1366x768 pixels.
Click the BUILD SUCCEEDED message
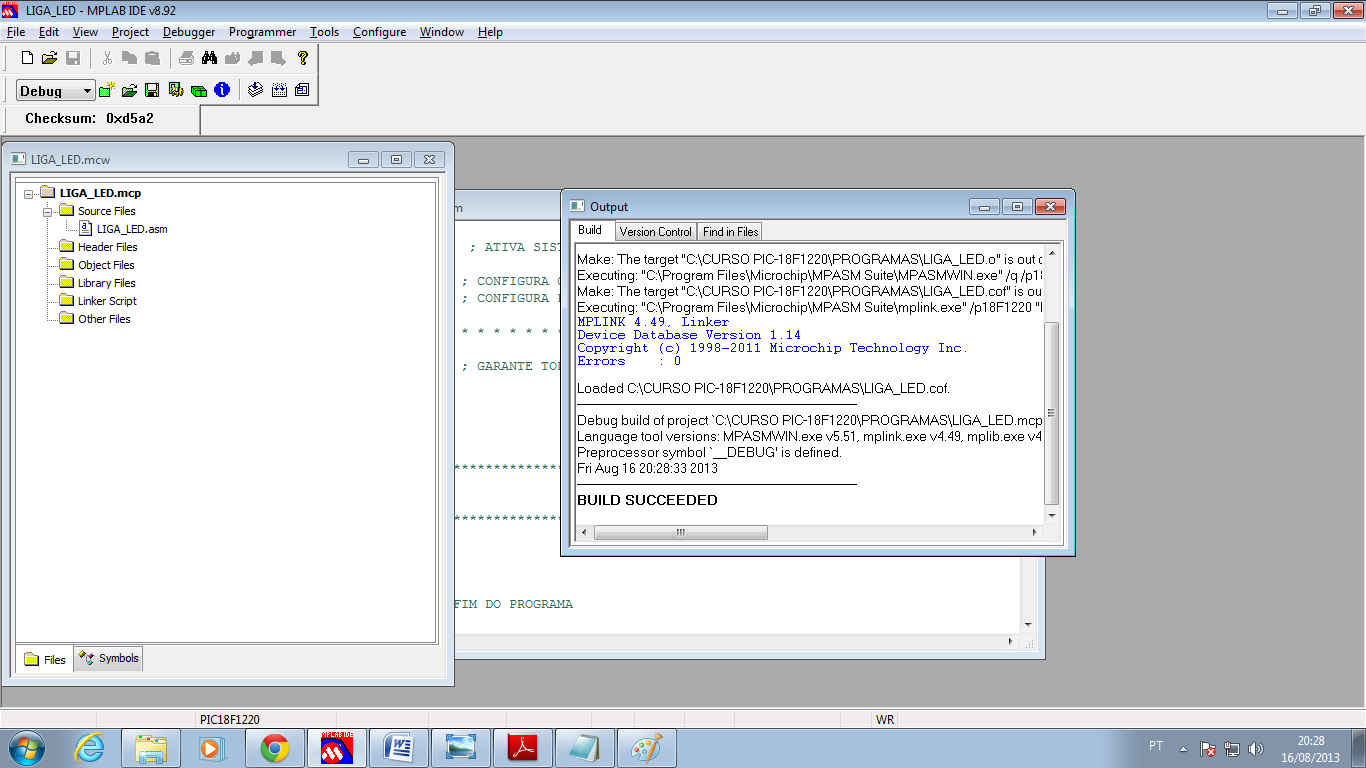(x=647, y=500)
